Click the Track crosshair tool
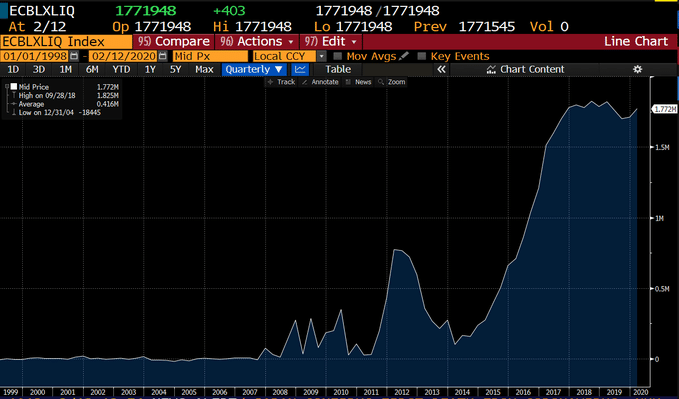 coord(281,82)
